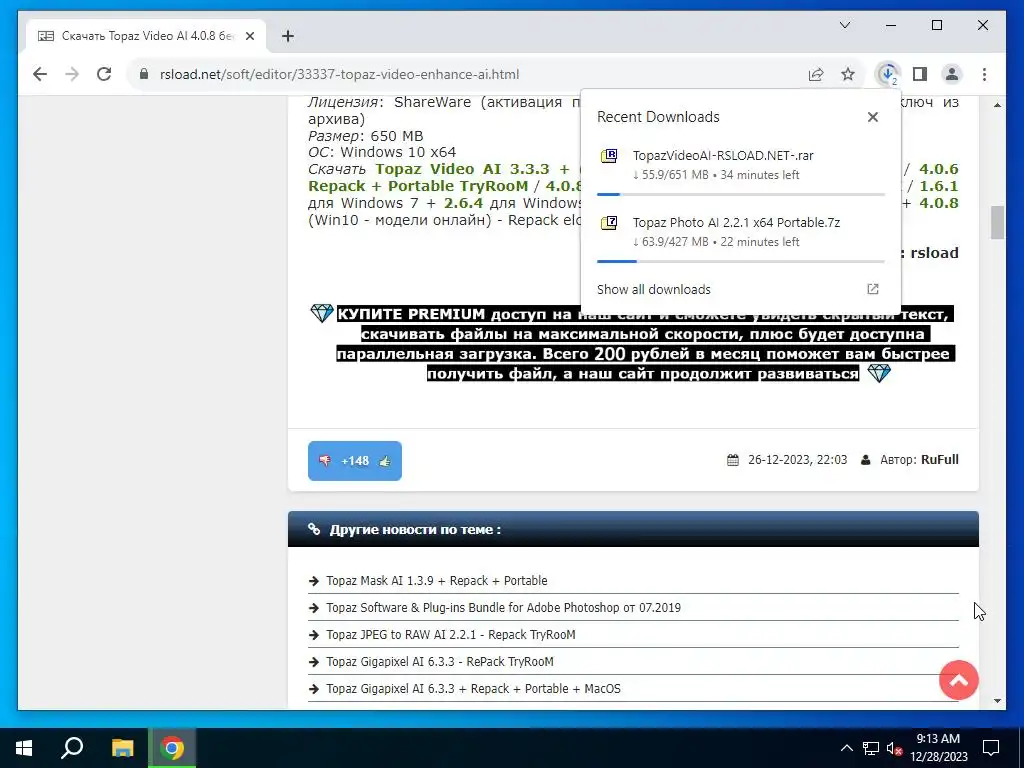Click the +148 rating count
This screenshot has width=1024, height=768.
coord(355,461)
